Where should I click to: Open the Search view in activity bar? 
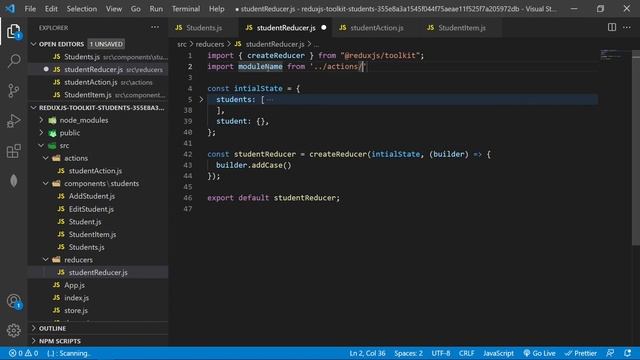(x=13, y=61)
